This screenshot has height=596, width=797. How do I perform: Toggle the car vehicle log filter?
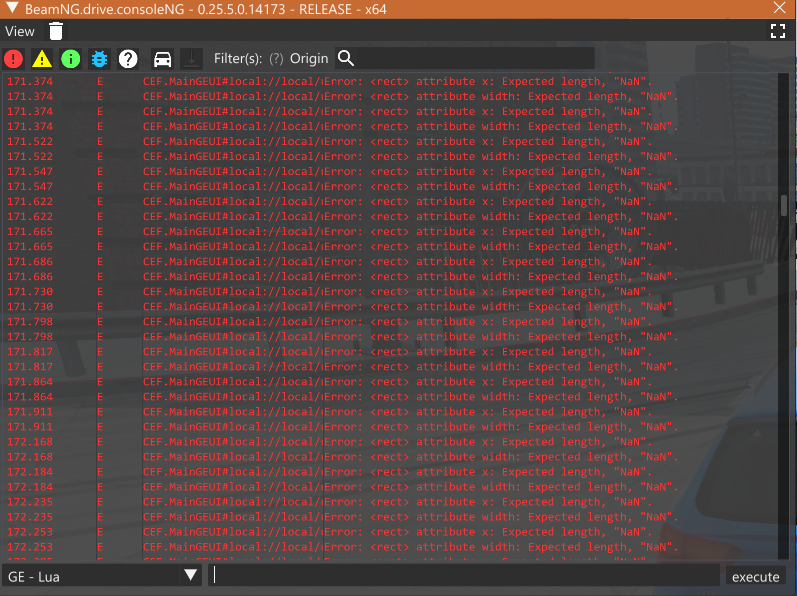click(163, 59)
